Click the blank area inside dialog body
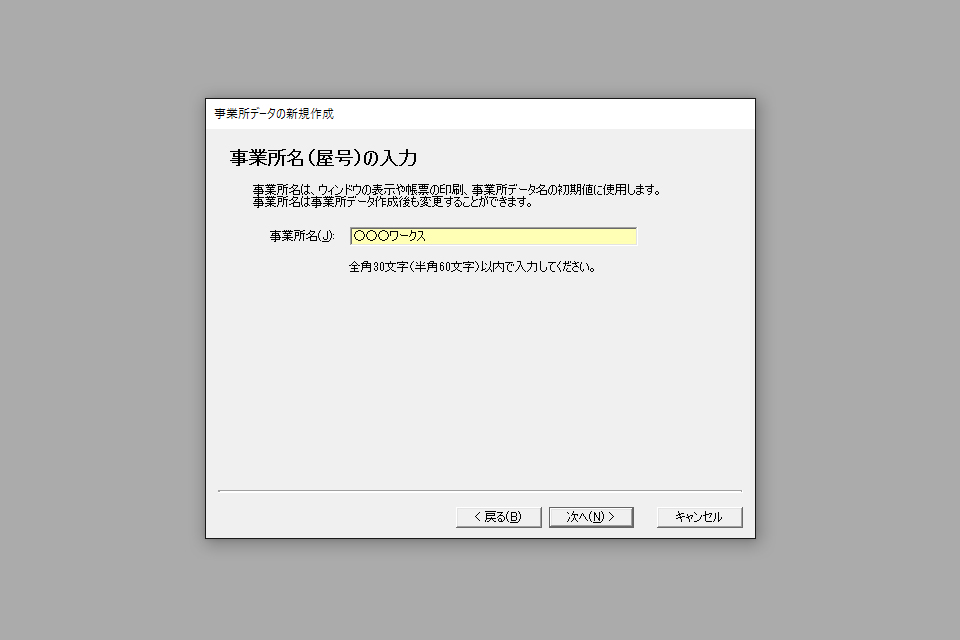The image size is (960, 640). [480, 380]
